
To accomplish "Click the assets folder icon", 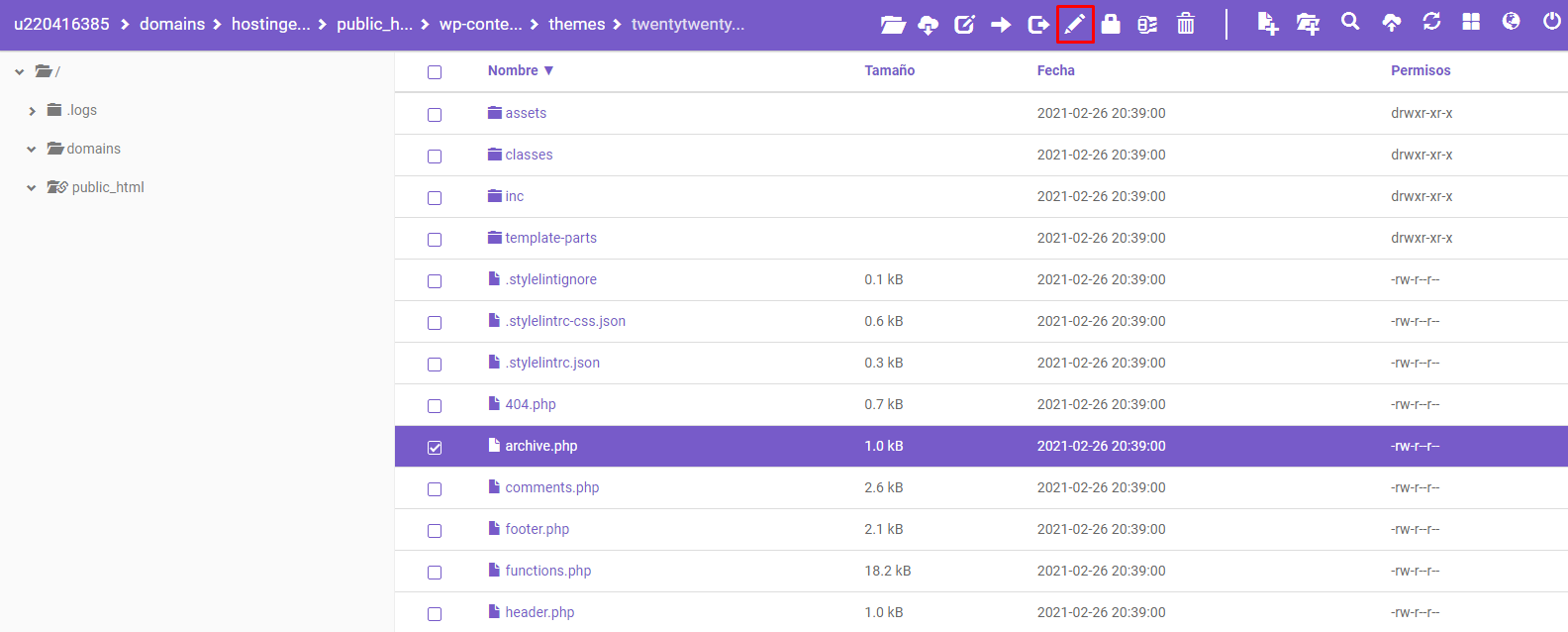I will pos(495,113).
